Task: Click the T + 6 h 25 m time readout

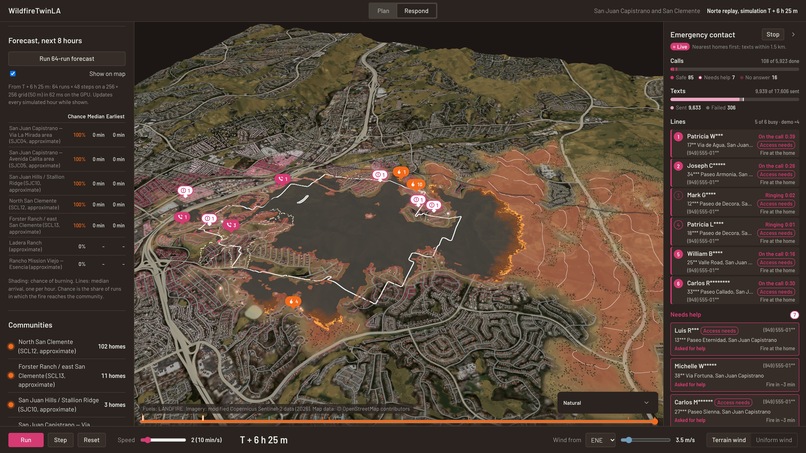Action: pyautogui.click(x=264, y=440)
